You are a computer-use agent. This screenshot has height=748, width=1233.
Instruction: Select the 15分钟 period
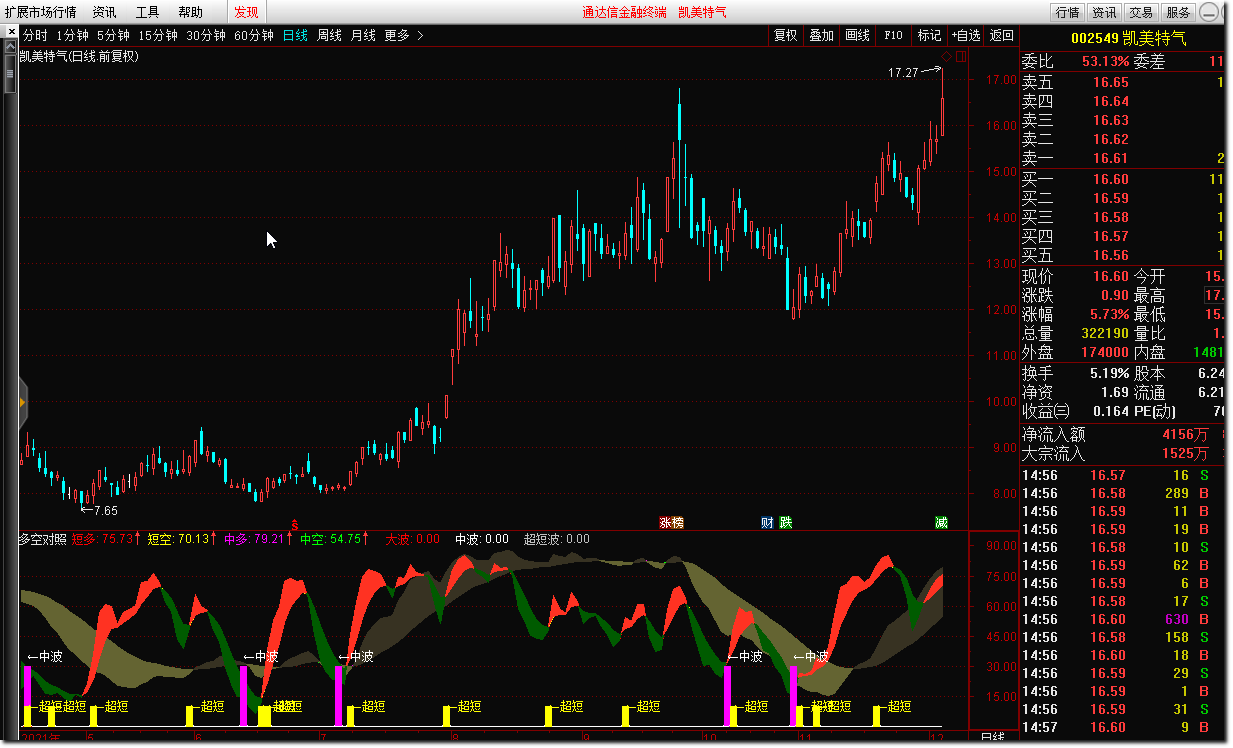point(158,35)
